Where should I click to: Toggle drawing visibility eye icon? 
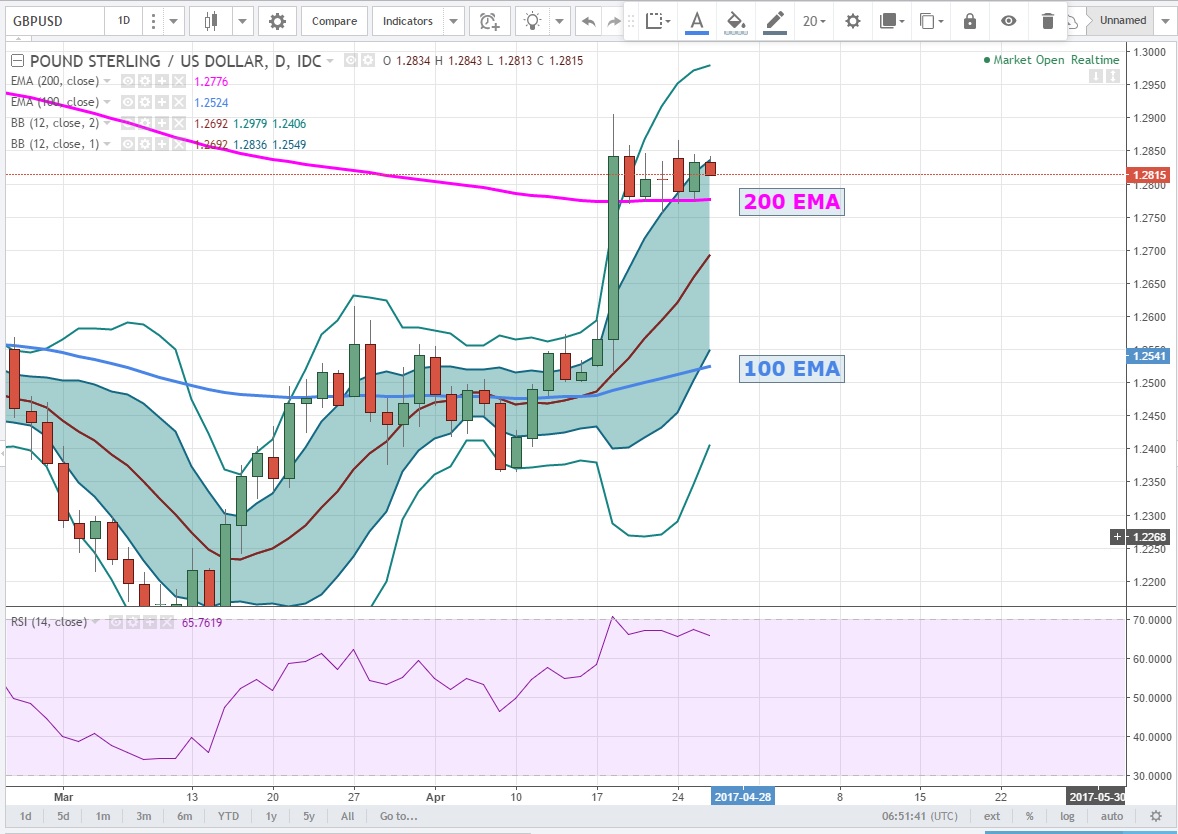(1008, 21)
